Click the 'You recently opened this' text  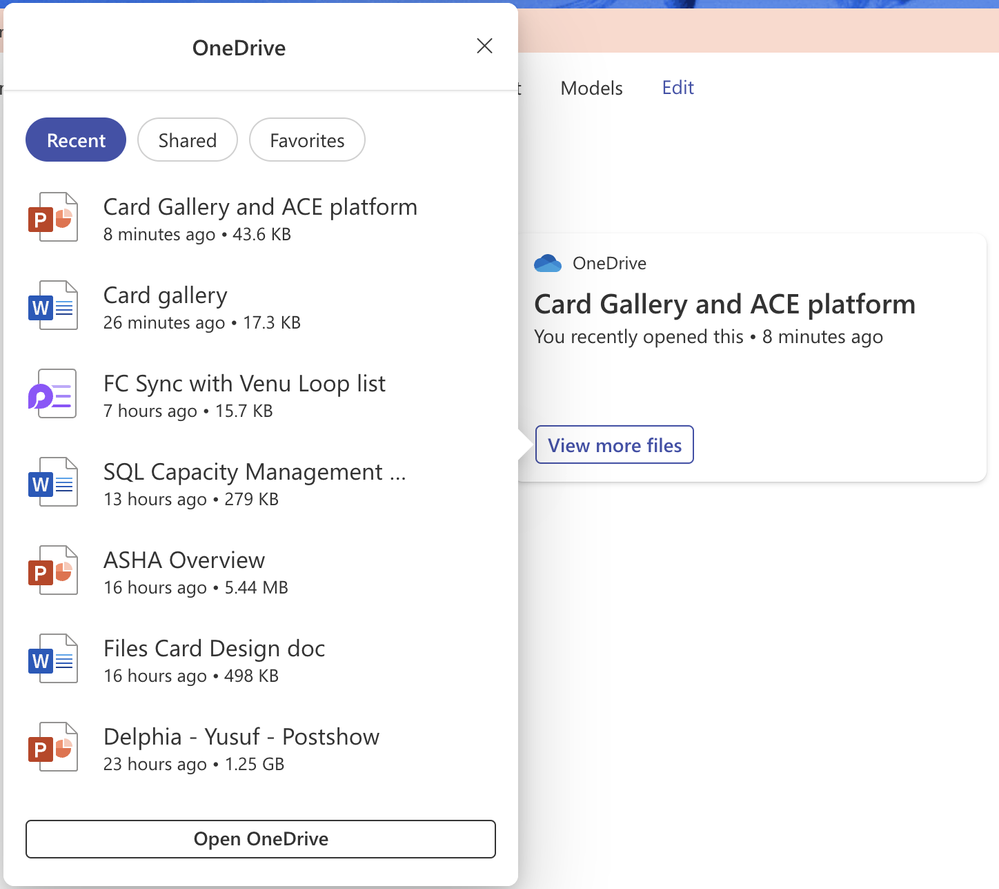coord(638,336)
